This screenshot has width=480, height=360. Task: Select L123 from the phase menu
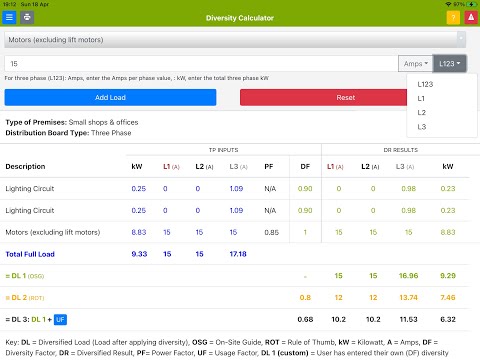coord(425,84)
